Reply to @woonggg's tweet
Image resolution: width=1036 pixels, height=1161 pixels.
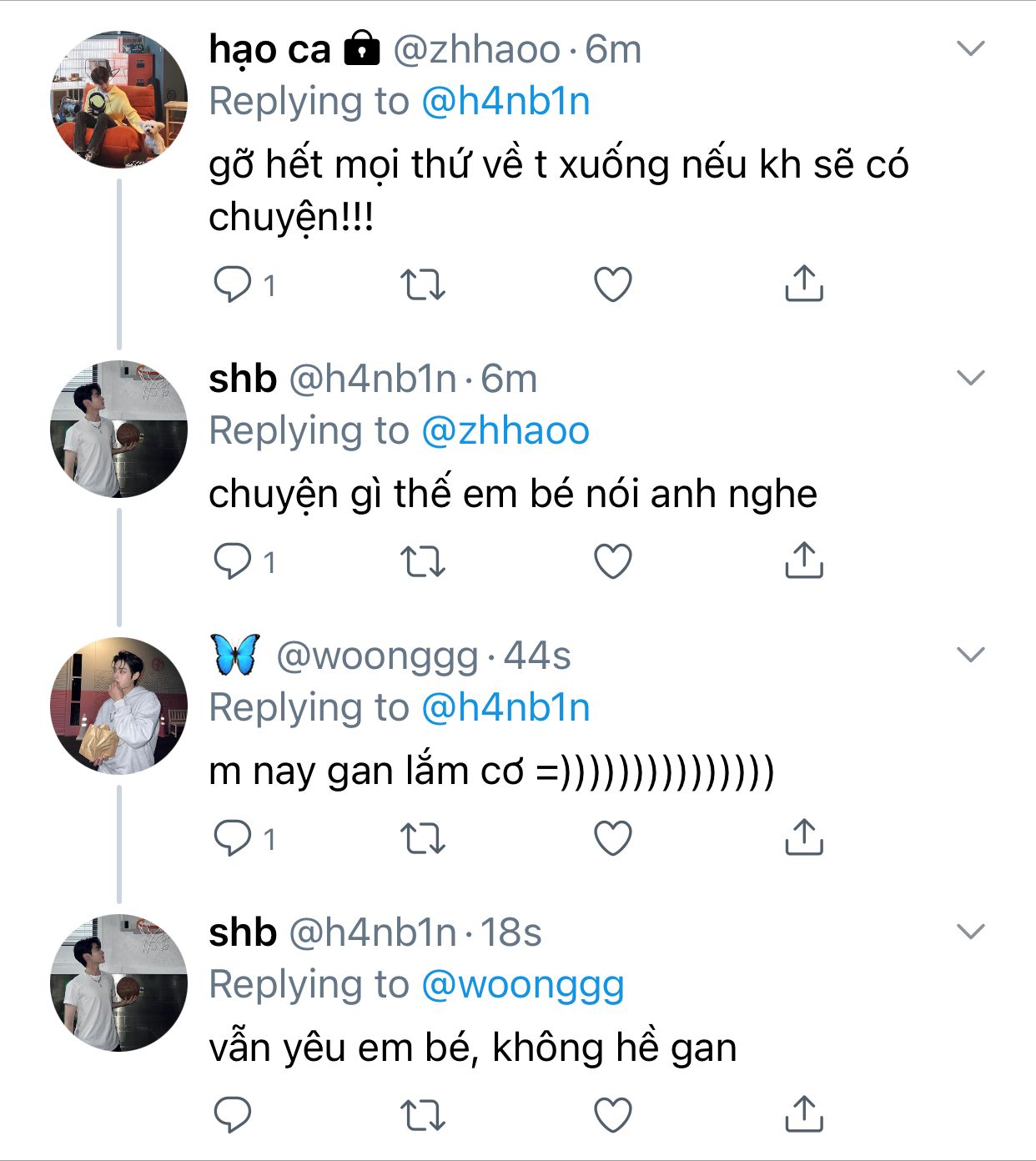click(233, 838)
